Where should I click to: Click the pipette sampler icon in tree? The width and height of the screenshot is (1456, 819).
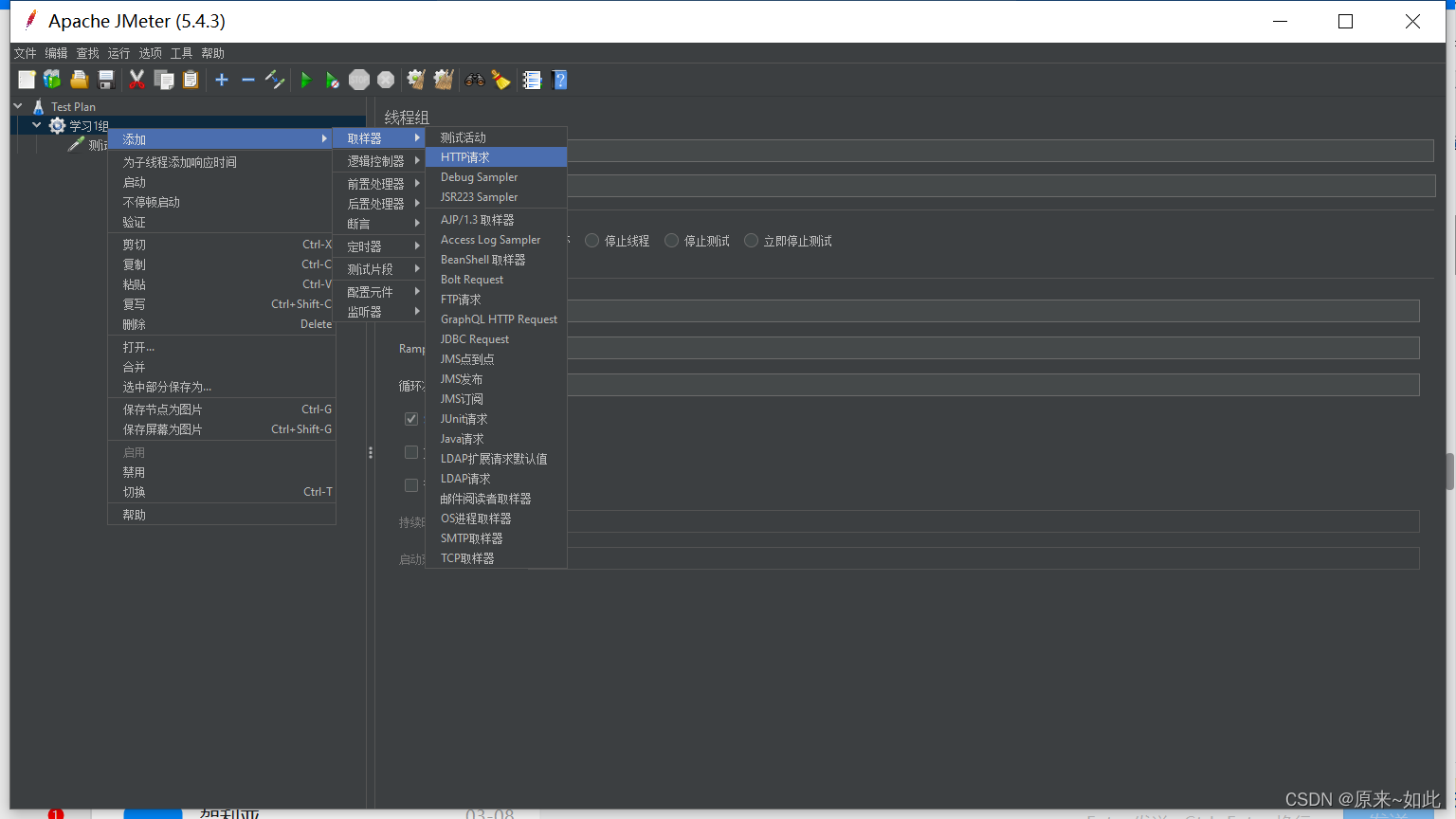77,144
